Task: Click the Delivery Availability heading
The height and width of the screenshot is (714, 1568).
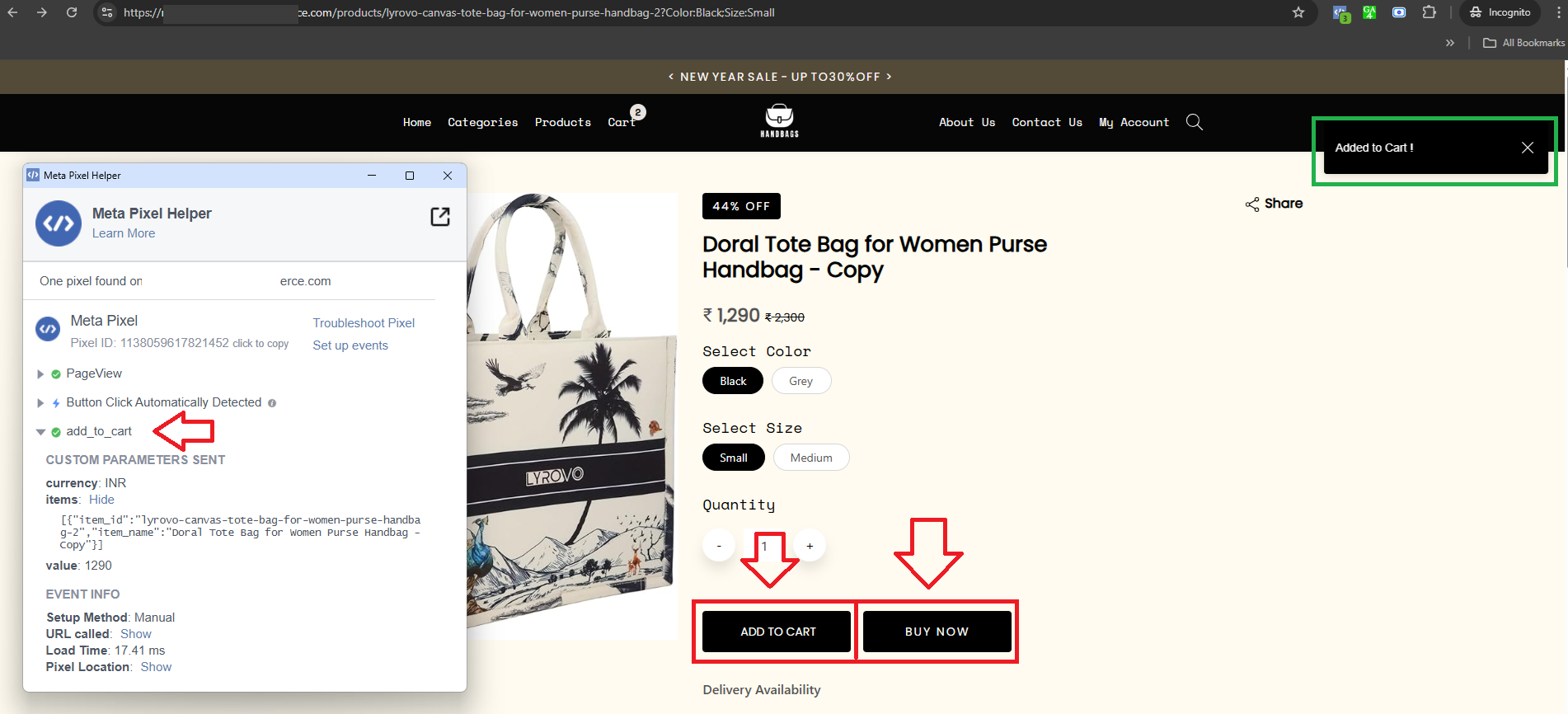Action: point(762,690)
